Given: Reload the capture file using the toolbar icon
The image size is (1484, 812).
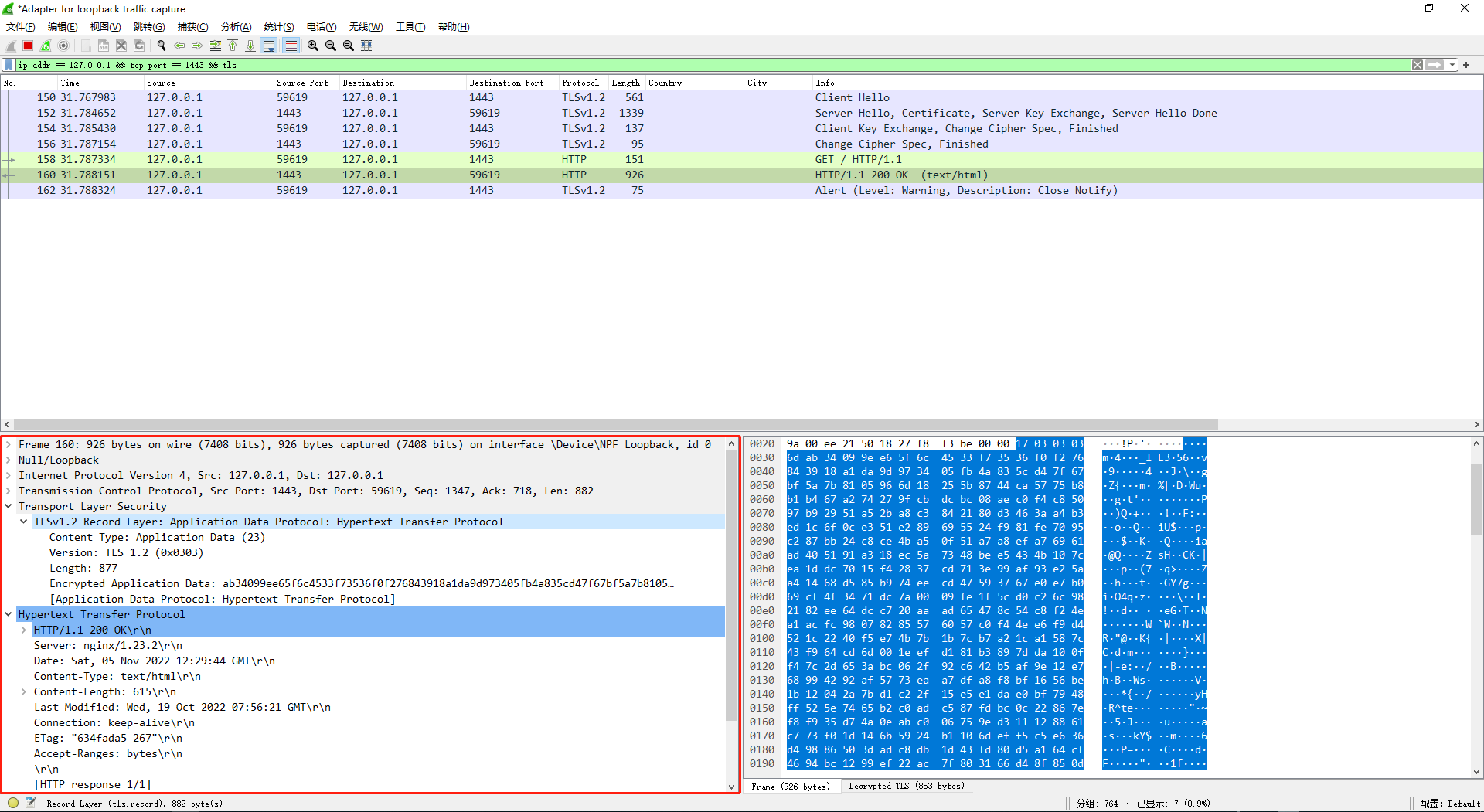Looking at the screenshot, I should (139, 46).
